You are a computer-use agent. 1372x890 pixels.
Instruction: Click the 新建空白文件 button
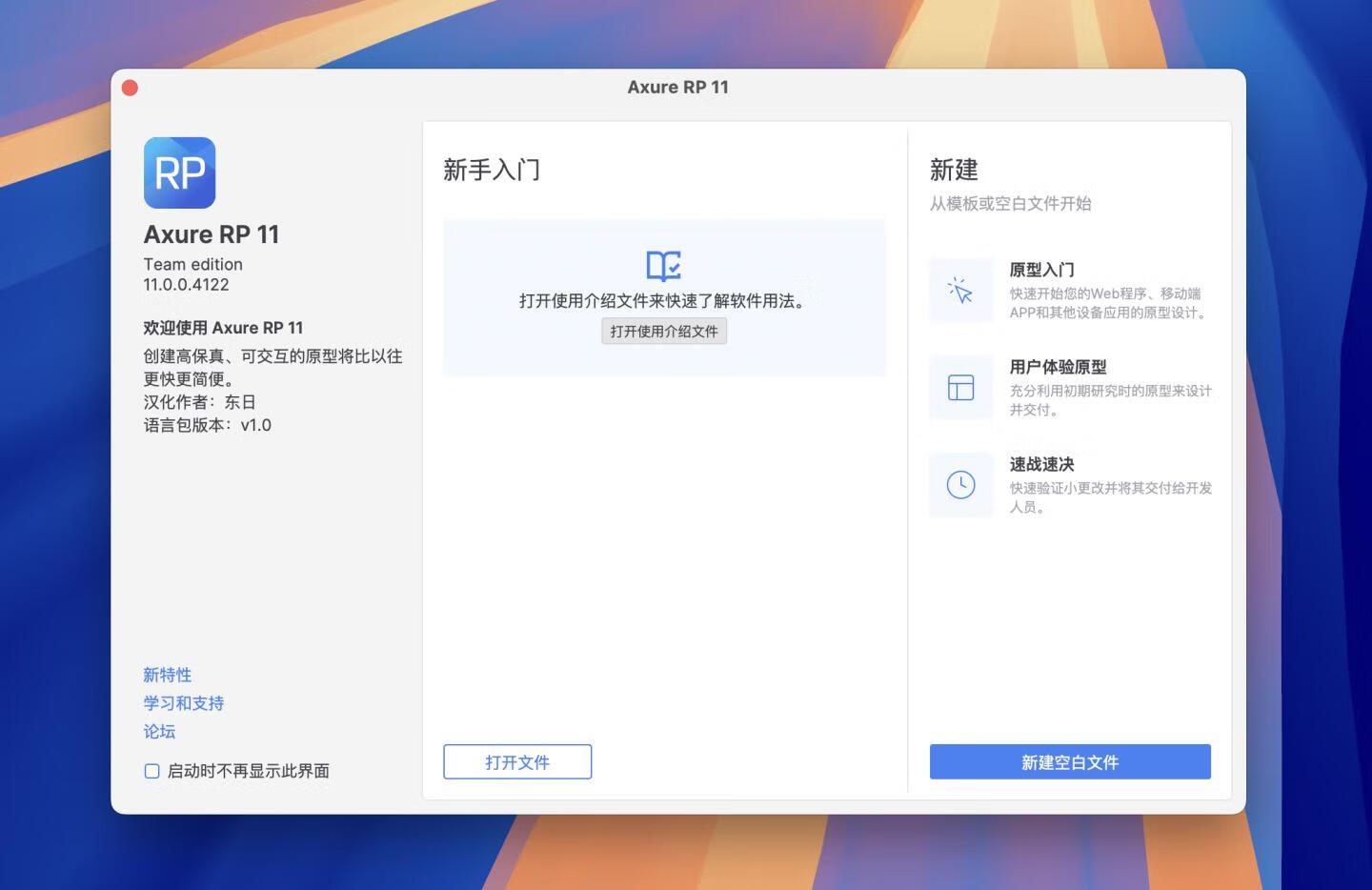tap(1070, 761)
